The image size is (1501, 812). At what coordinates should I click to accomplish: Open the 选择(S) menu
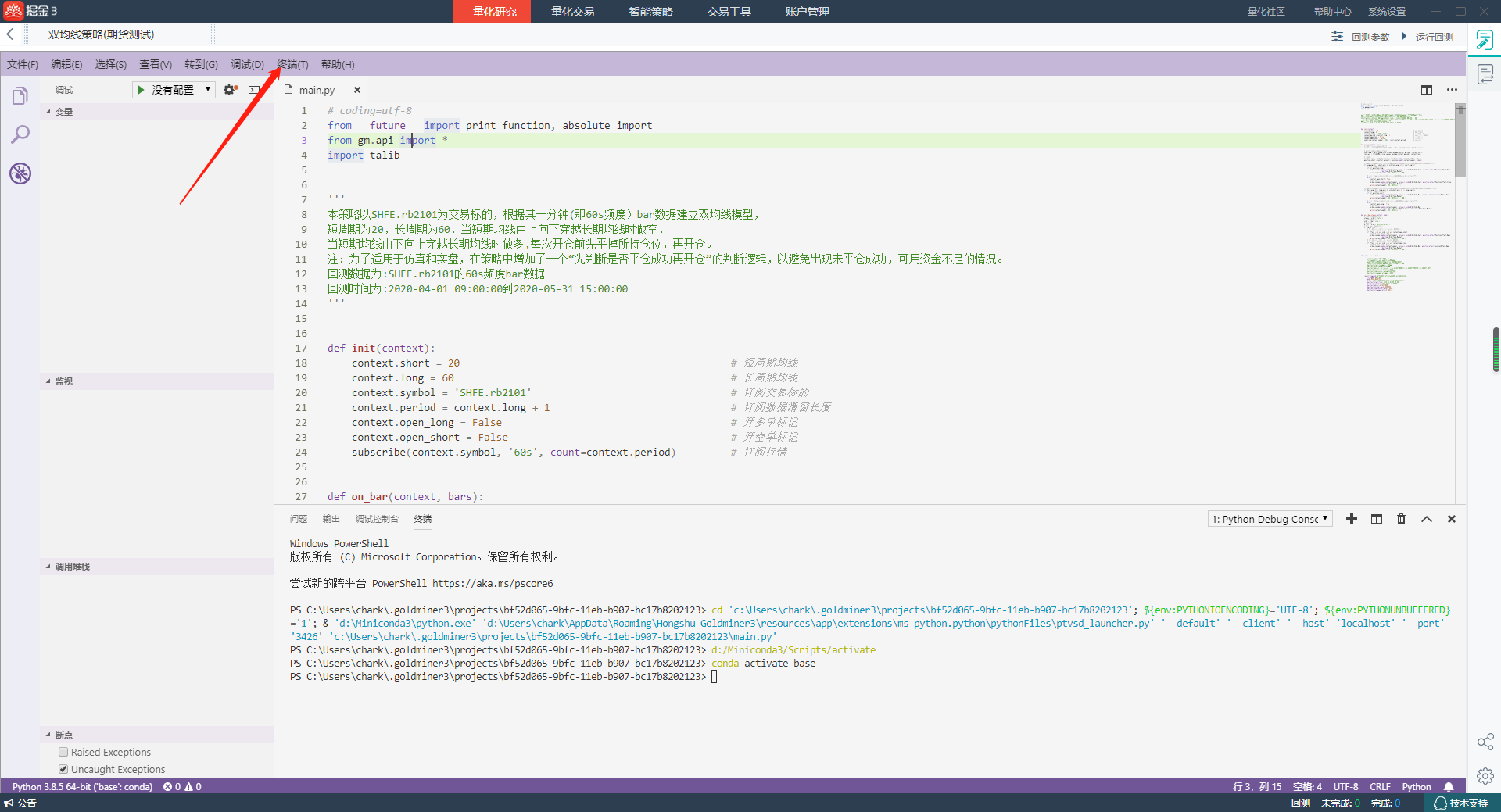coord(111,64)
